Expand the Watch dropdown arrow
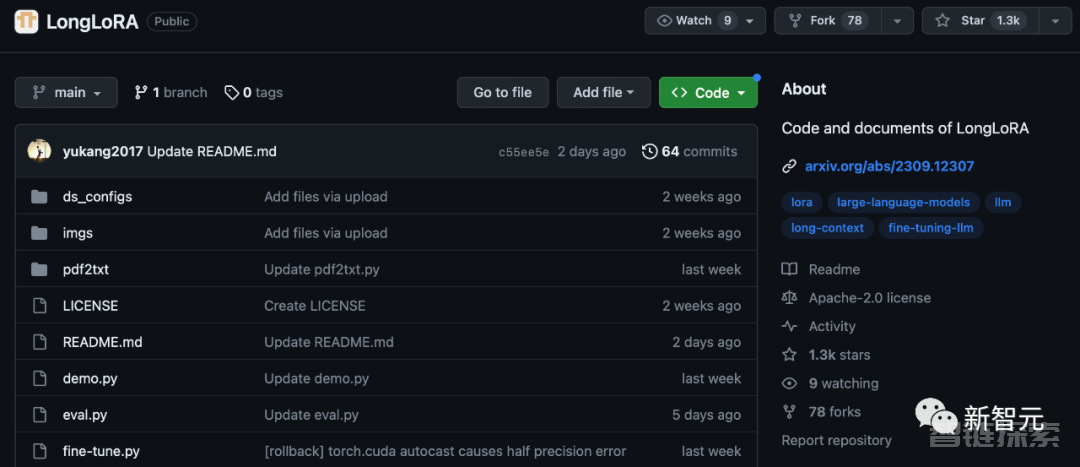Image resolution: width=1080 pixels, height=467 pixels. click(749, 21)
